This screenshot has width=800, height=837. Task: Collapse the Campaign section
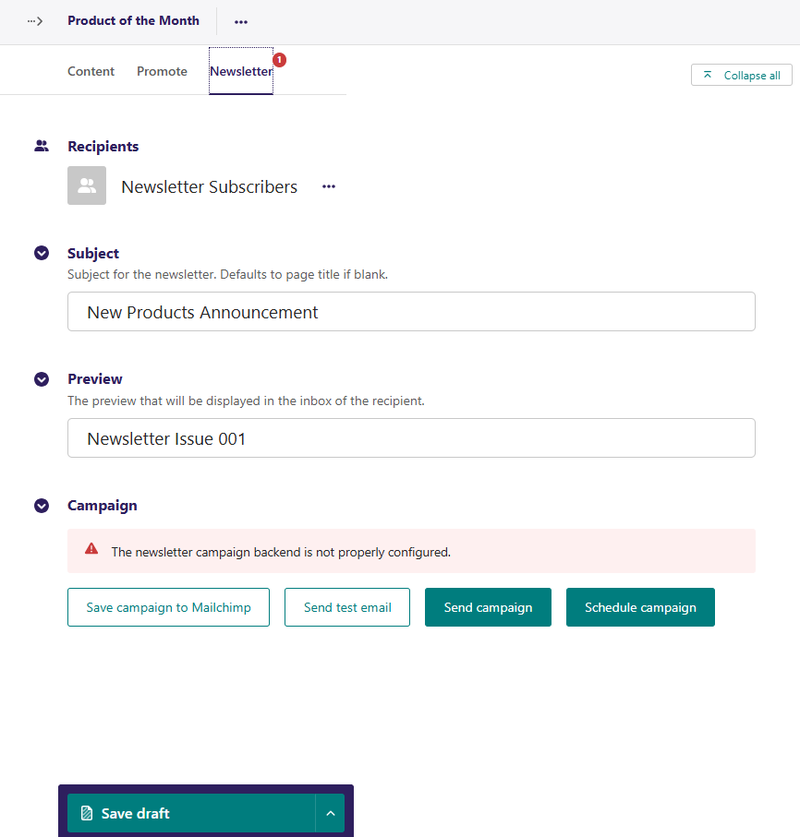tap(42, 505)
